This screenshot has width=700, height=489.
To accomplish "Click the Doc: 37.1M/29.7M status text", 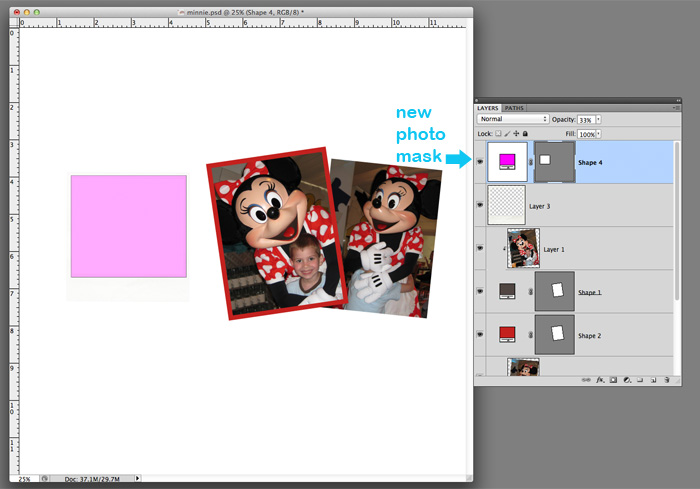I will coord(92,479).
